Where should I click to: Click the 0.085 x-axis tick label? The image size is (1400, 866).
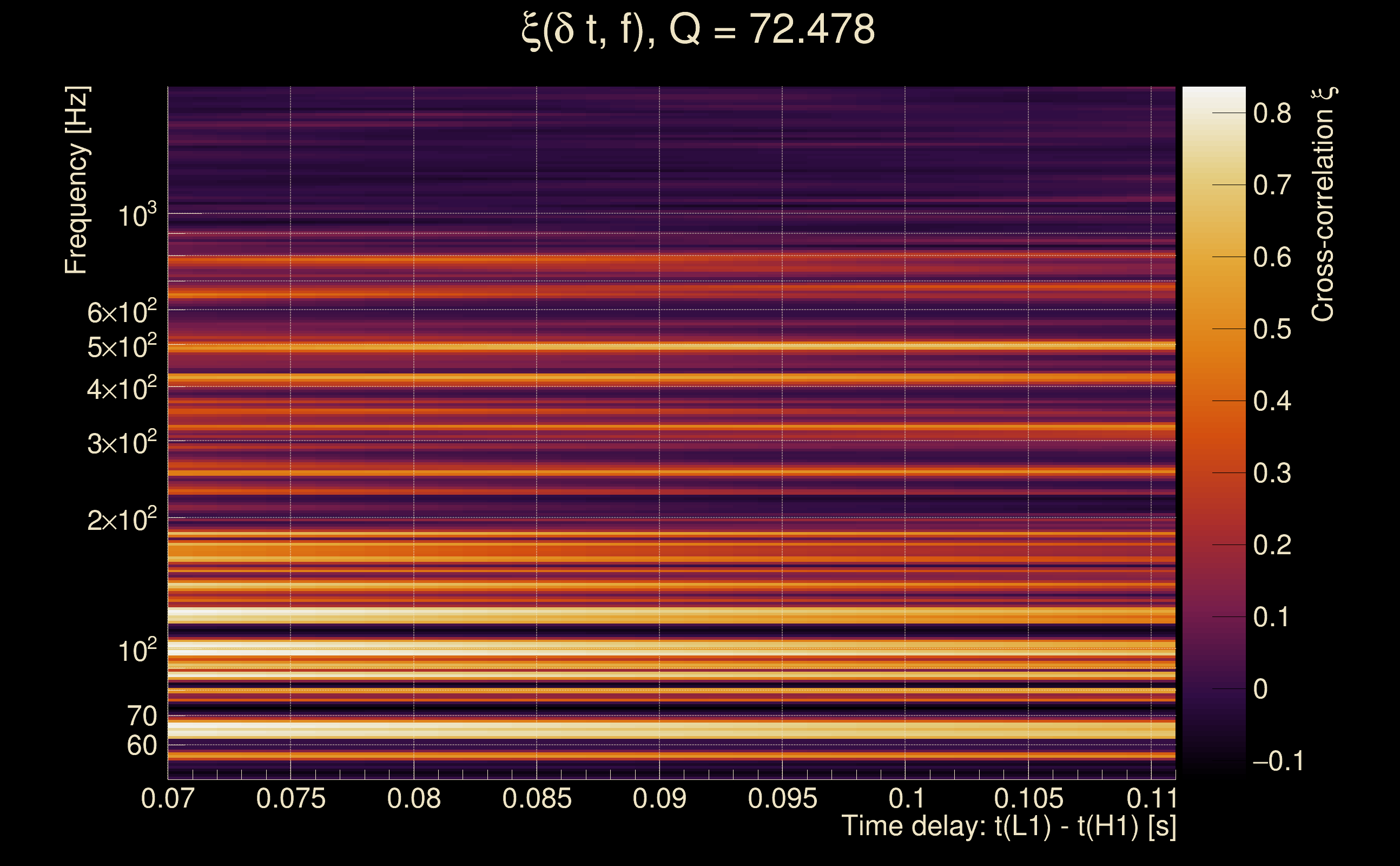point(536,798)
